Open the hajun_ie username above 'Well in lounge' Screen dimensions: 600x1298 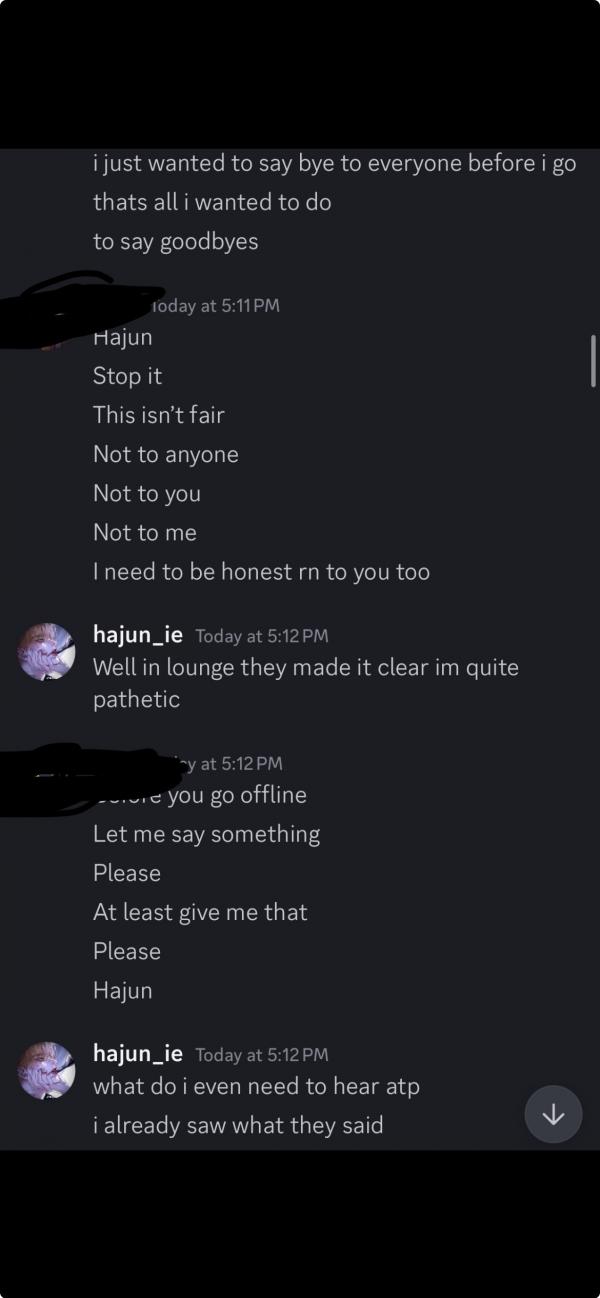click(138, 634)
